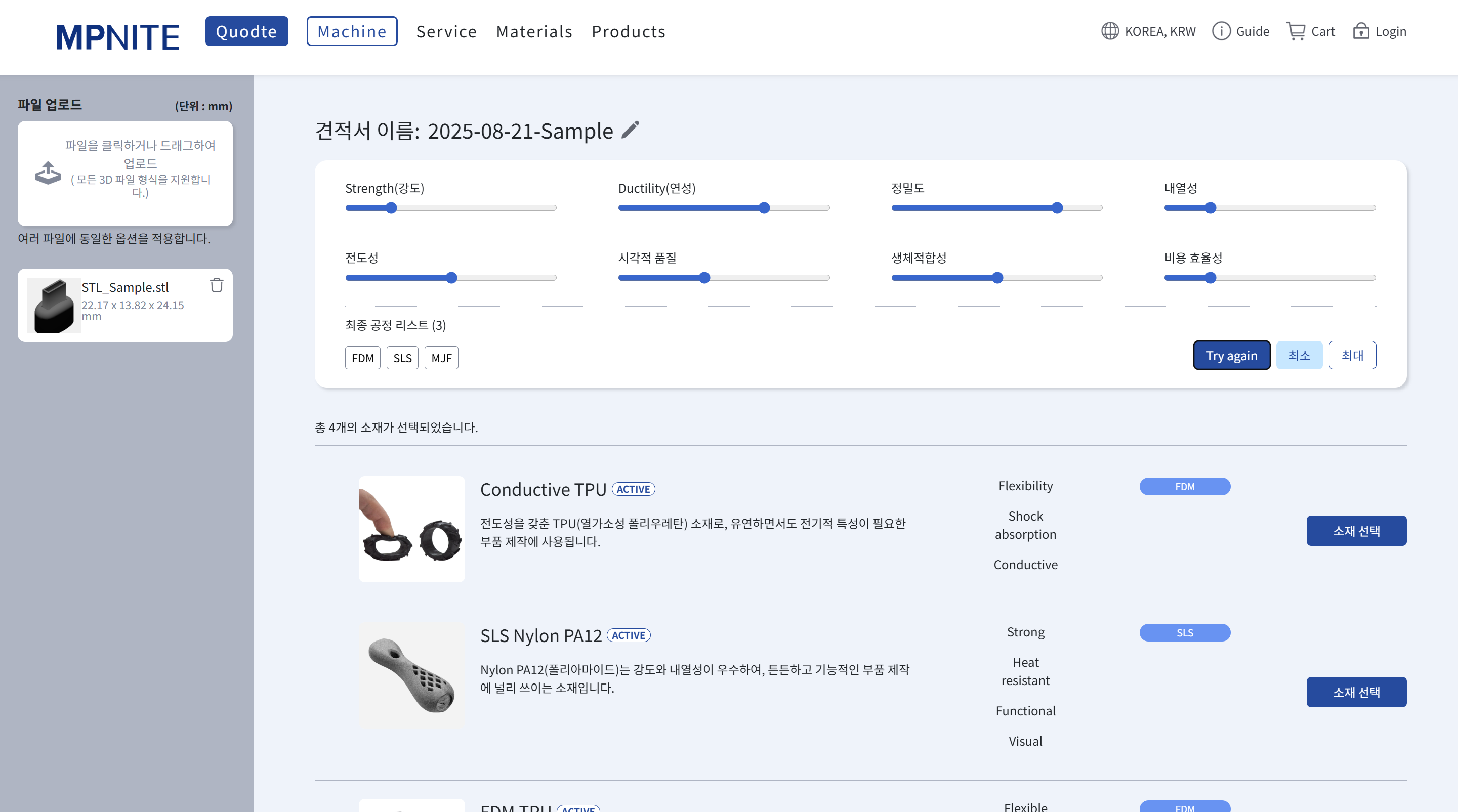1458x812 pixels.
Task: Click the MPNITE logo
Action: (118, 37)
